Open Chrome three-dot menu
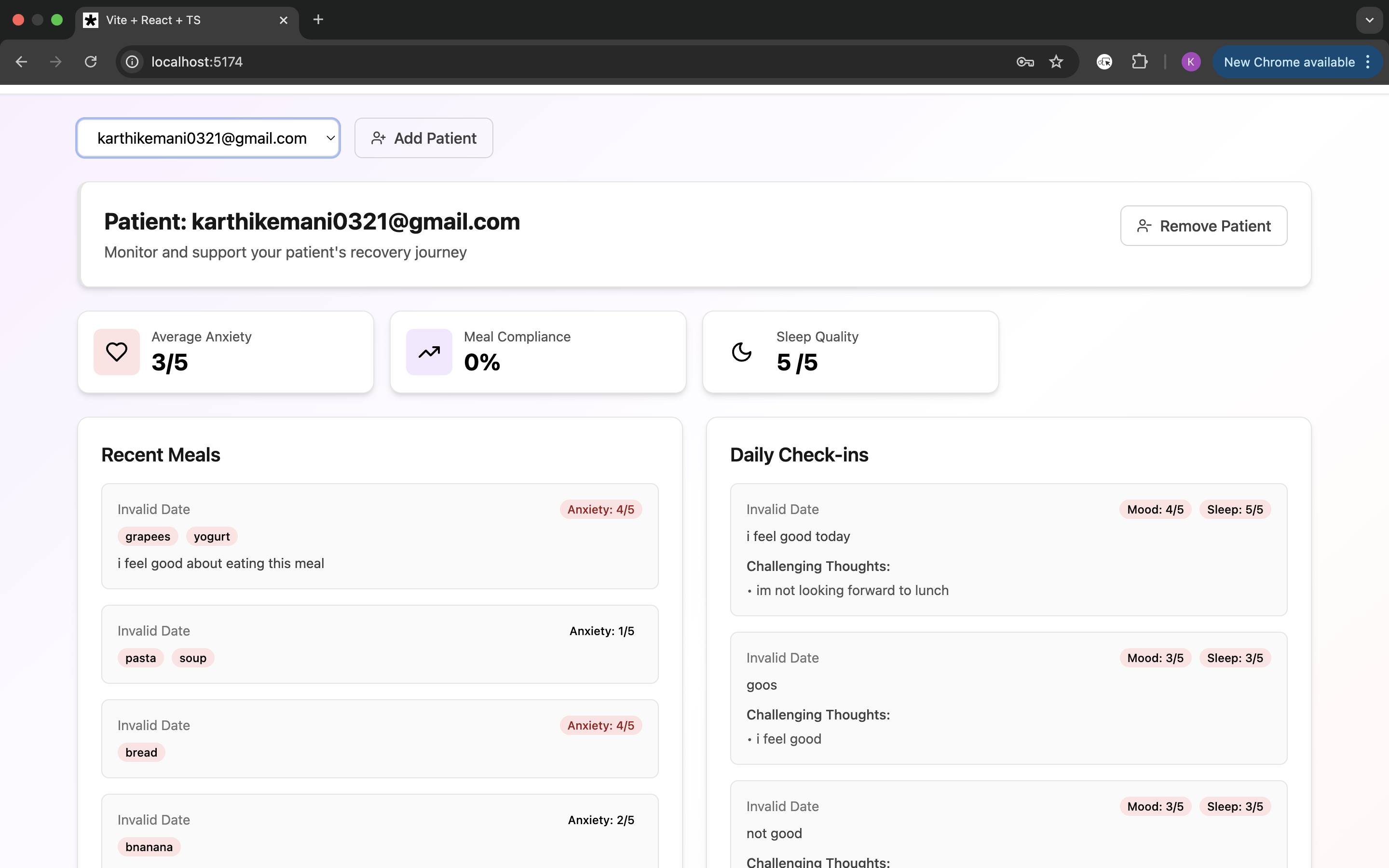This screenshot has width=1389, height=868. click(1368, 62)
